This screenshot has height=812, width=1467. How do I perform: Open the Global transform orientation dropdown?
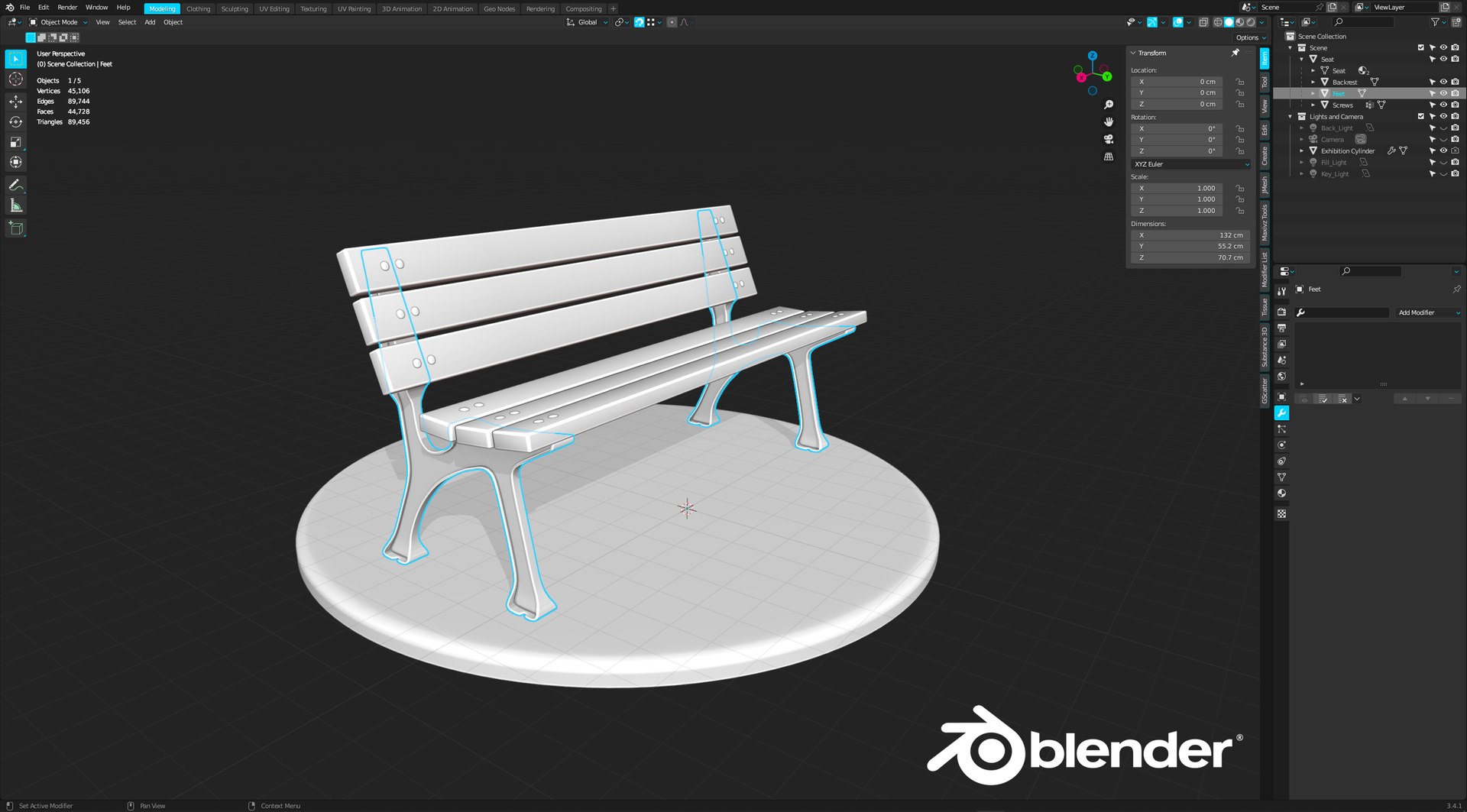click(x=587, y=22)
